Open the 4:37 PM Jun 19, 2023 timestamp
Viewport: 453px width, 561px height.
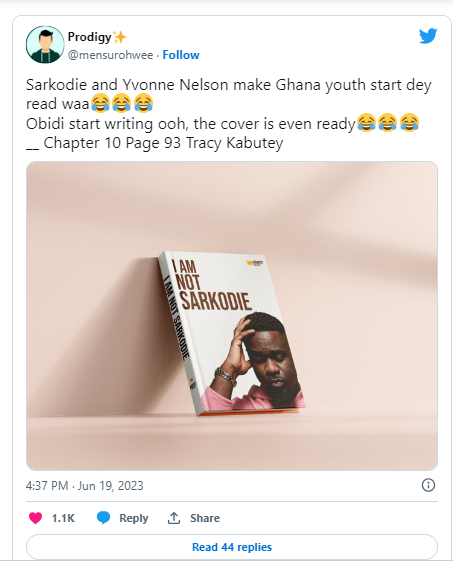click(x=84, y=486)
